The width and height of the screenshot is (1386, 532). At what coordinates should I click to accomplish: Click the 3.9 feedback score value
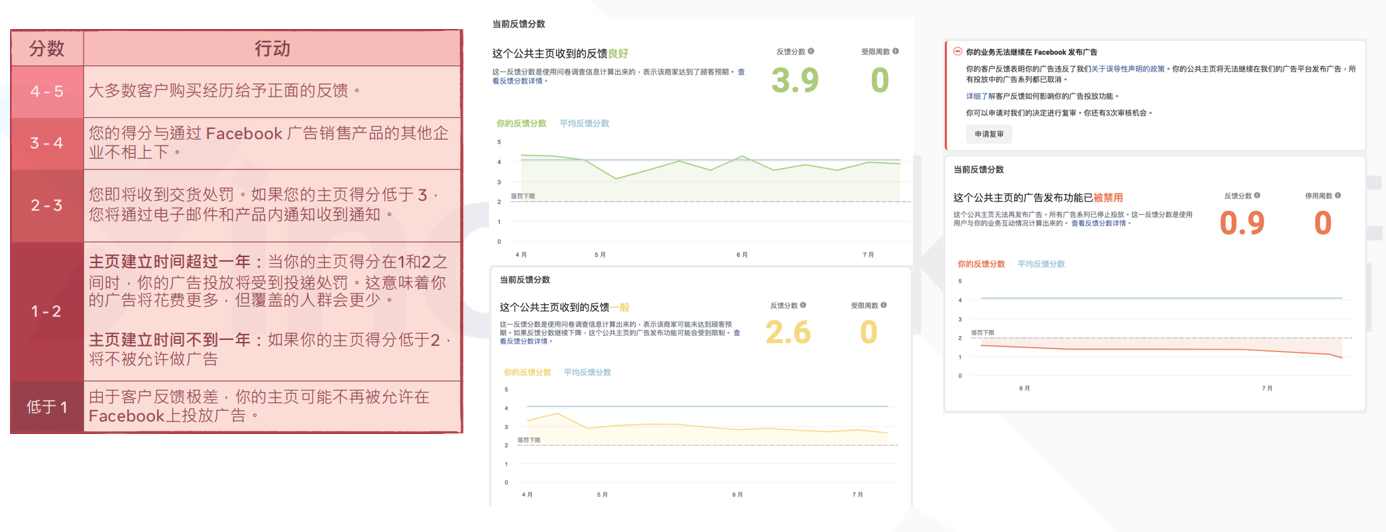pyautogui.click(x=796, y=81)
